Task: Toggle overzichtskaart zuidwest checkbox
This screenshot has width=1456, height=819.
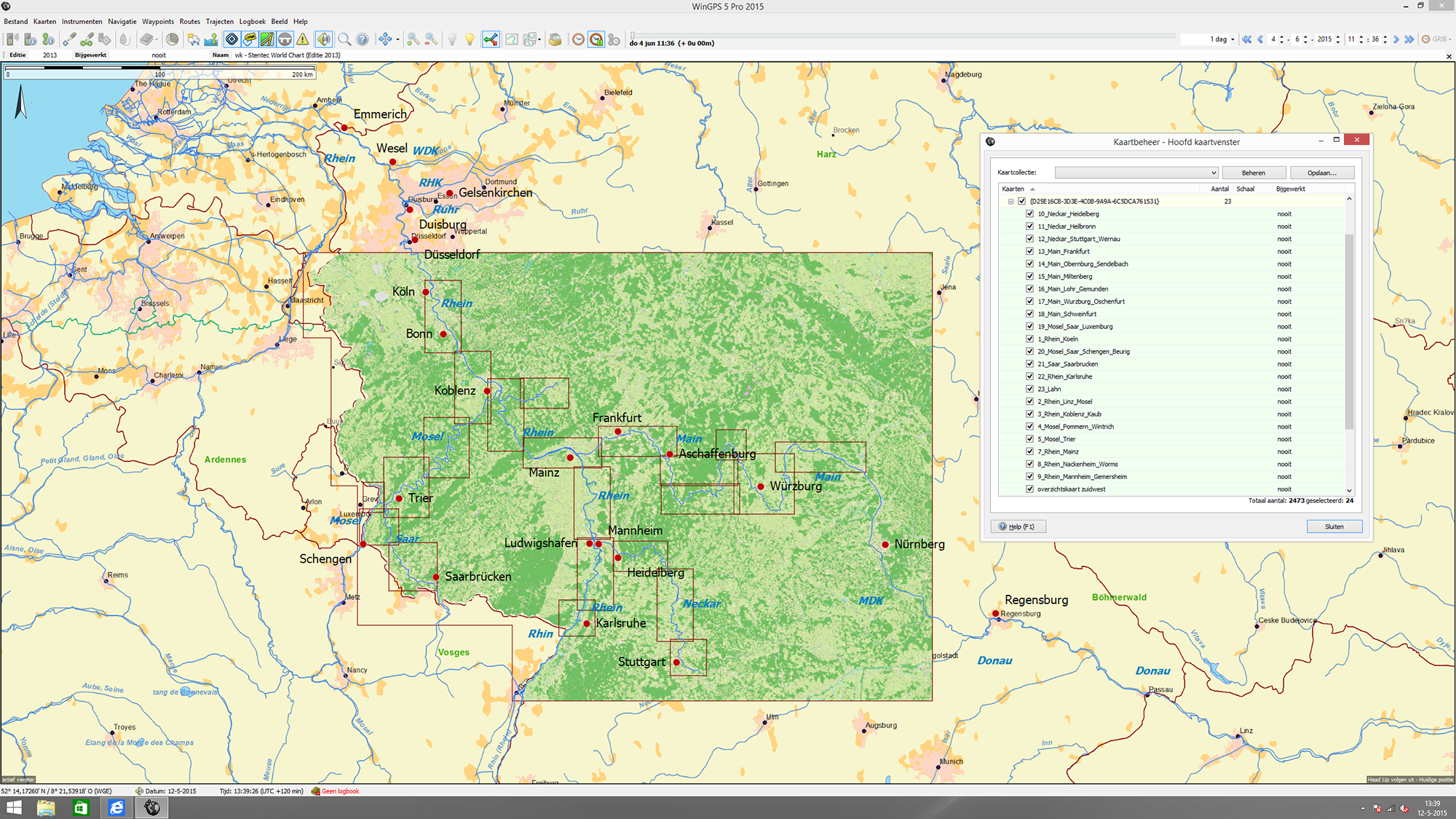Action: [1029, 489]
